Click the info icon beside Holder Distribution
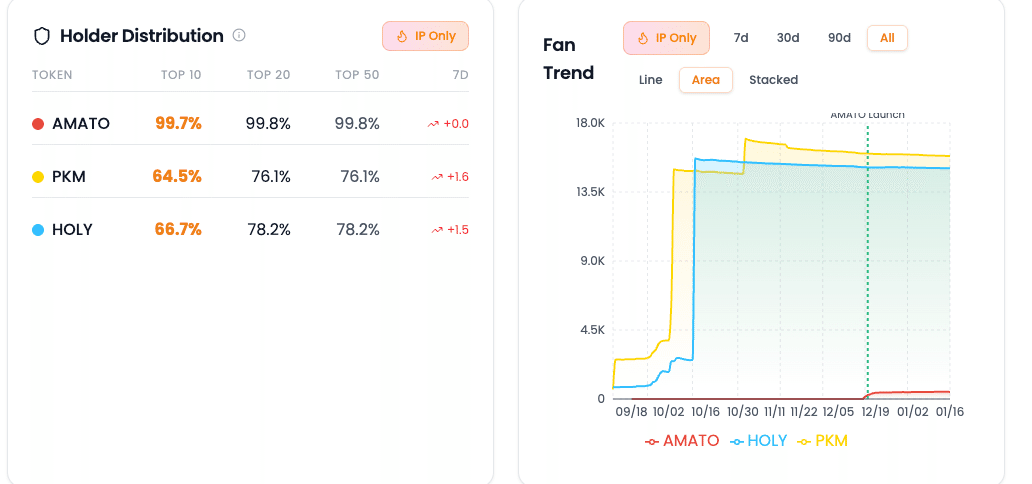 point(239,36)
